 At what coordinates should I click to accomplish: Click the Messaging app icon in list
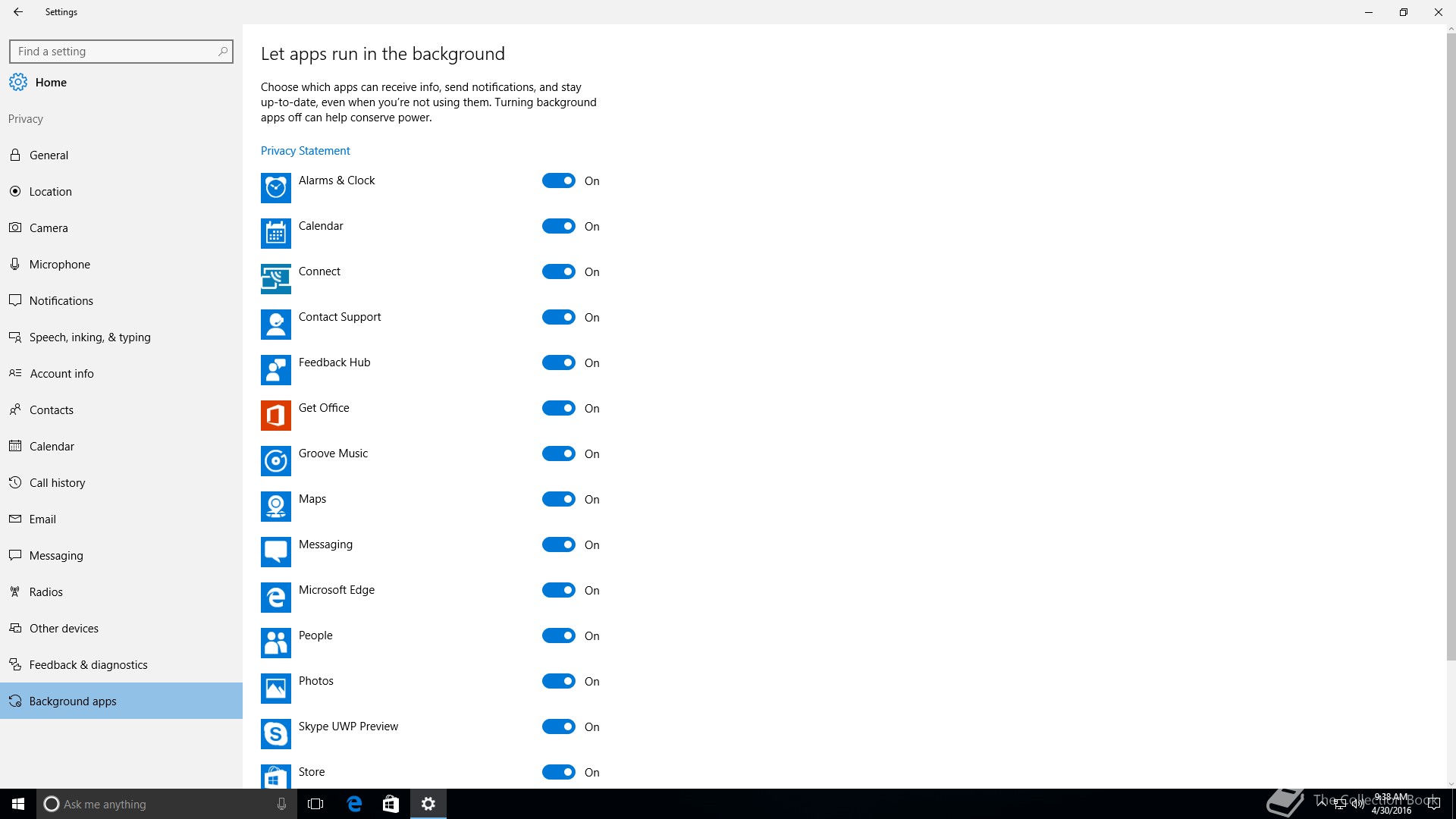[x=276, y=552]
